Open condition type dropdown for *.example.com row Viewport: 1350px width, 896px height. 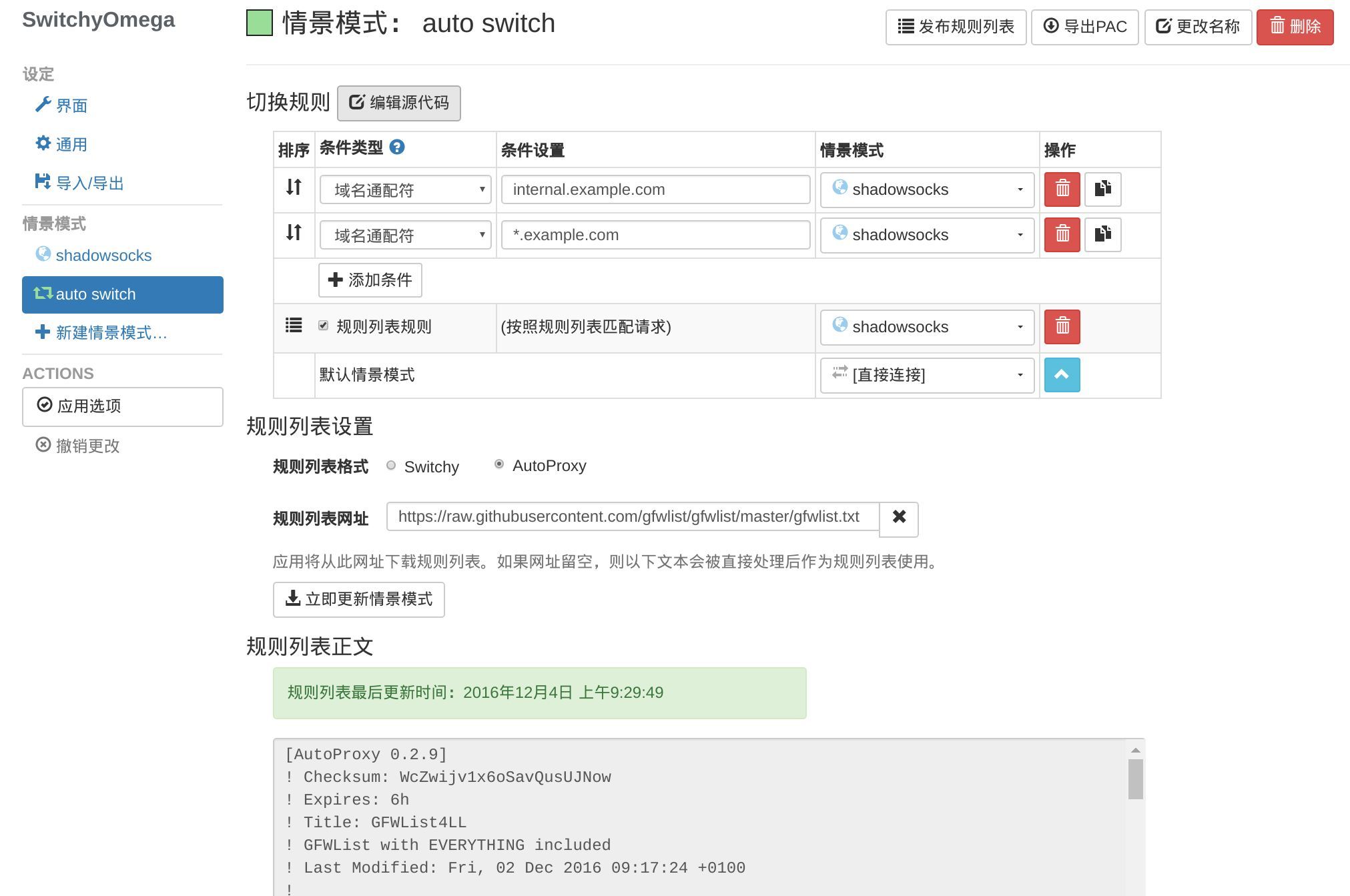(405, 236)
